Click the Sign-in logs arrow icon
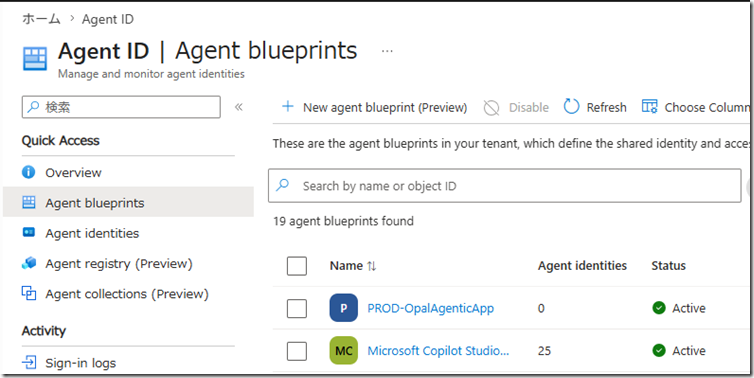Screen dimensions: 754x378 point(29,362)
